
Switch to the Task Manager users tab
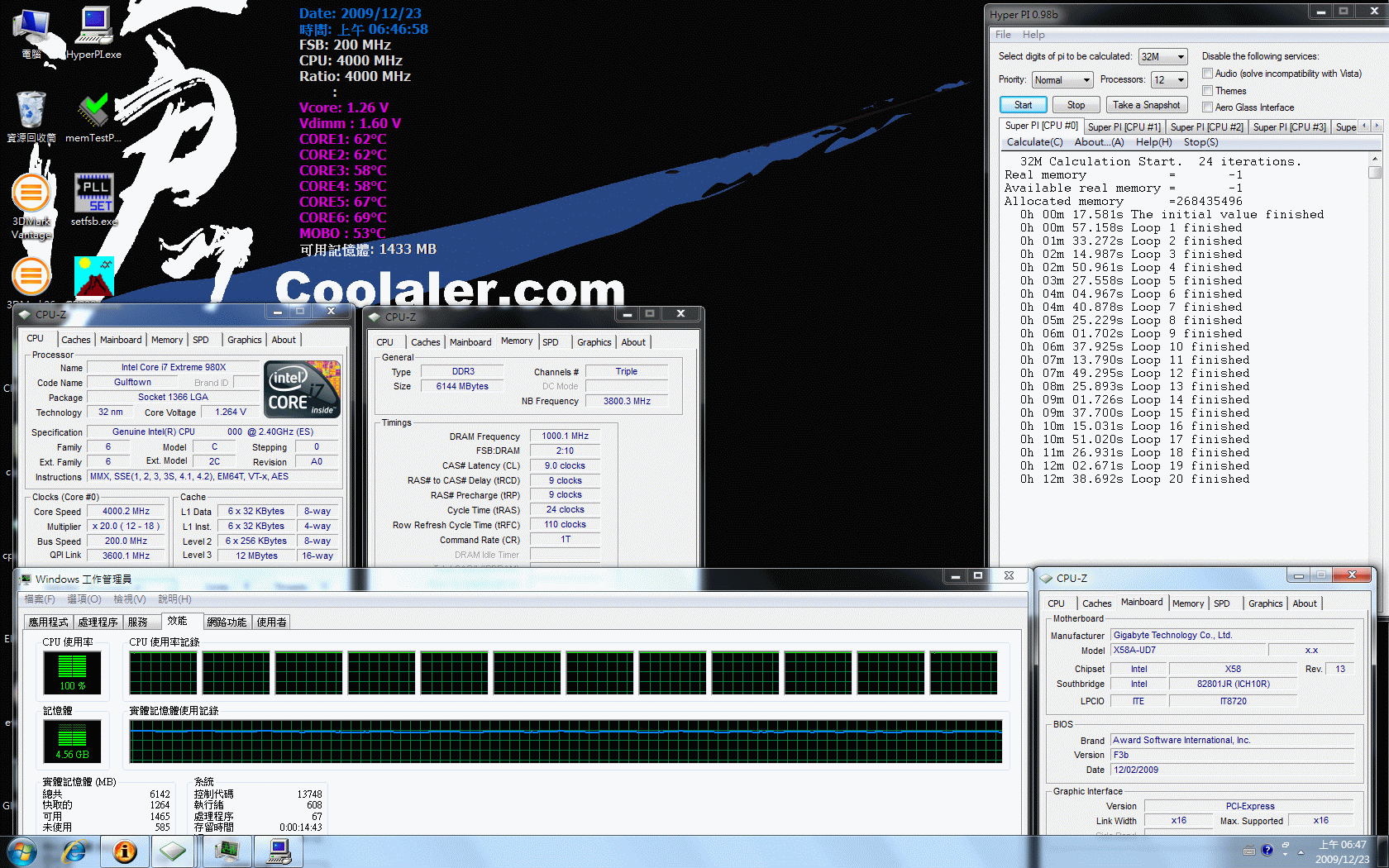(271, 622)
